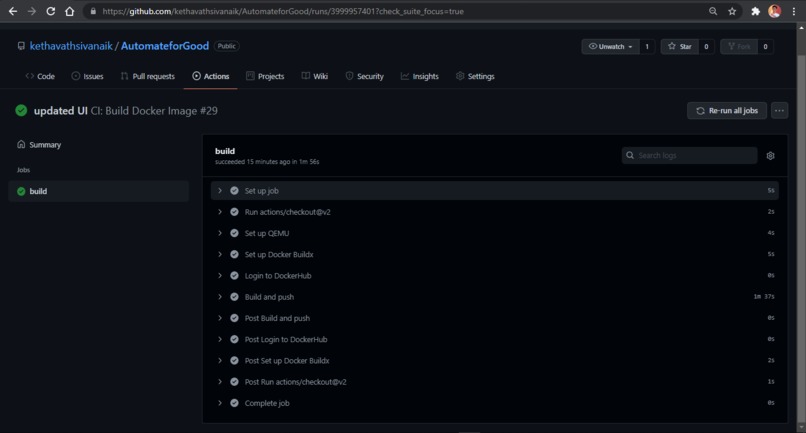Open the Wiki tab
This screenshot has height=433, width=806.
pos(315,76)
